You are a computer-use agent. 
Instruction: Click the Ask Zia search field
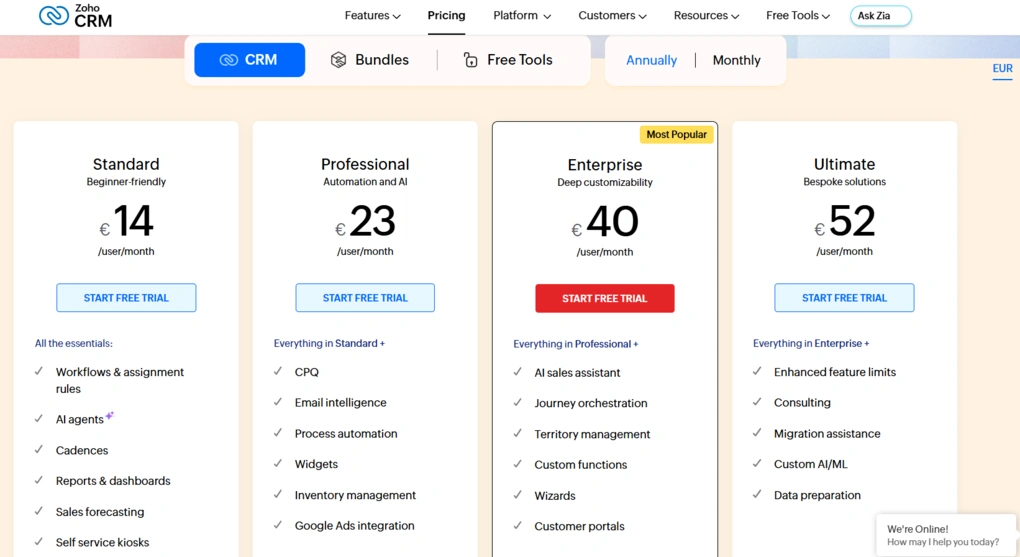pos(881,16)
